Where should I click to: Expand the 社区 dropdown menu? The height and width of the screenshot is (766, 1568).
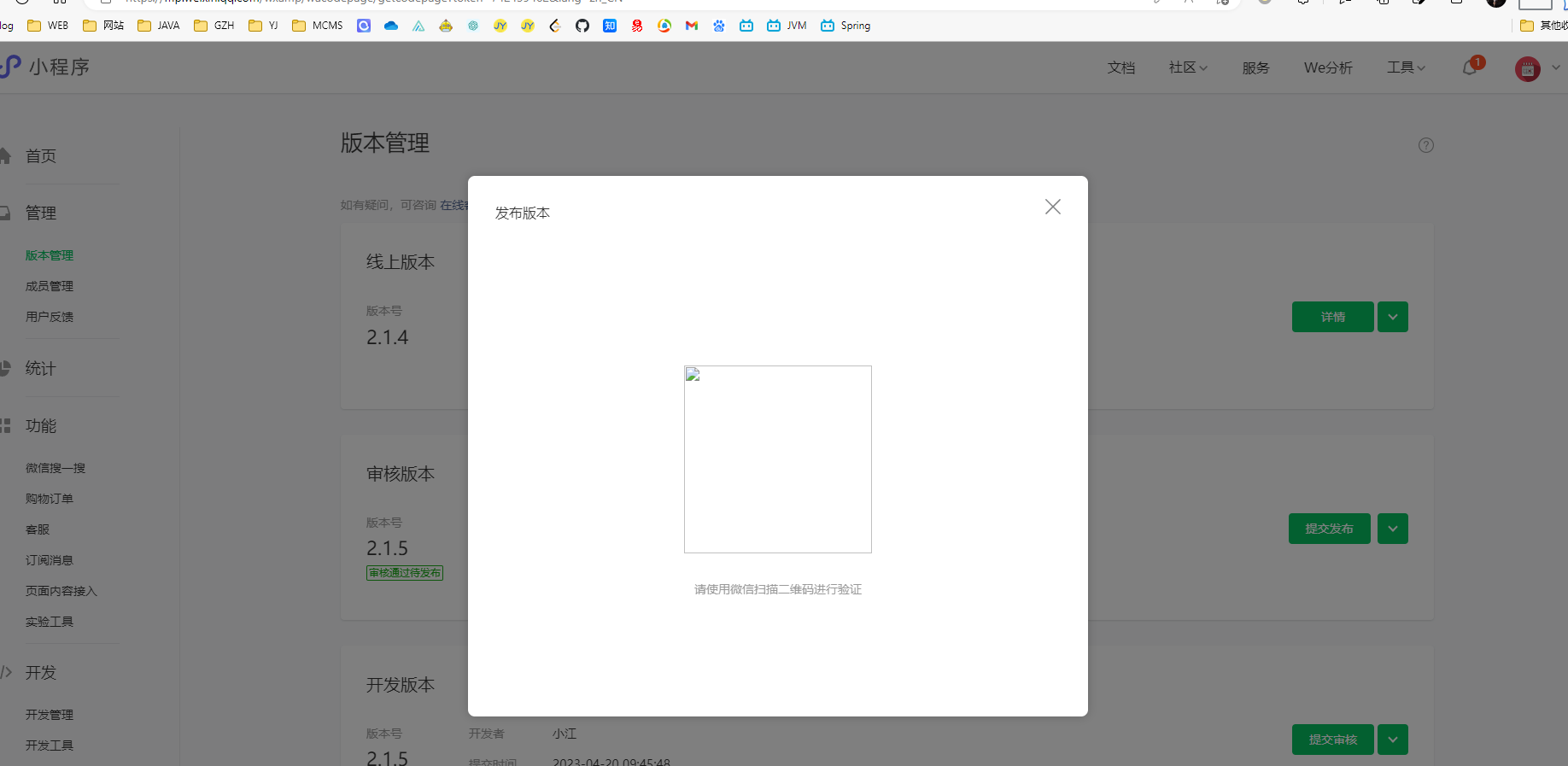point(1188,67)
